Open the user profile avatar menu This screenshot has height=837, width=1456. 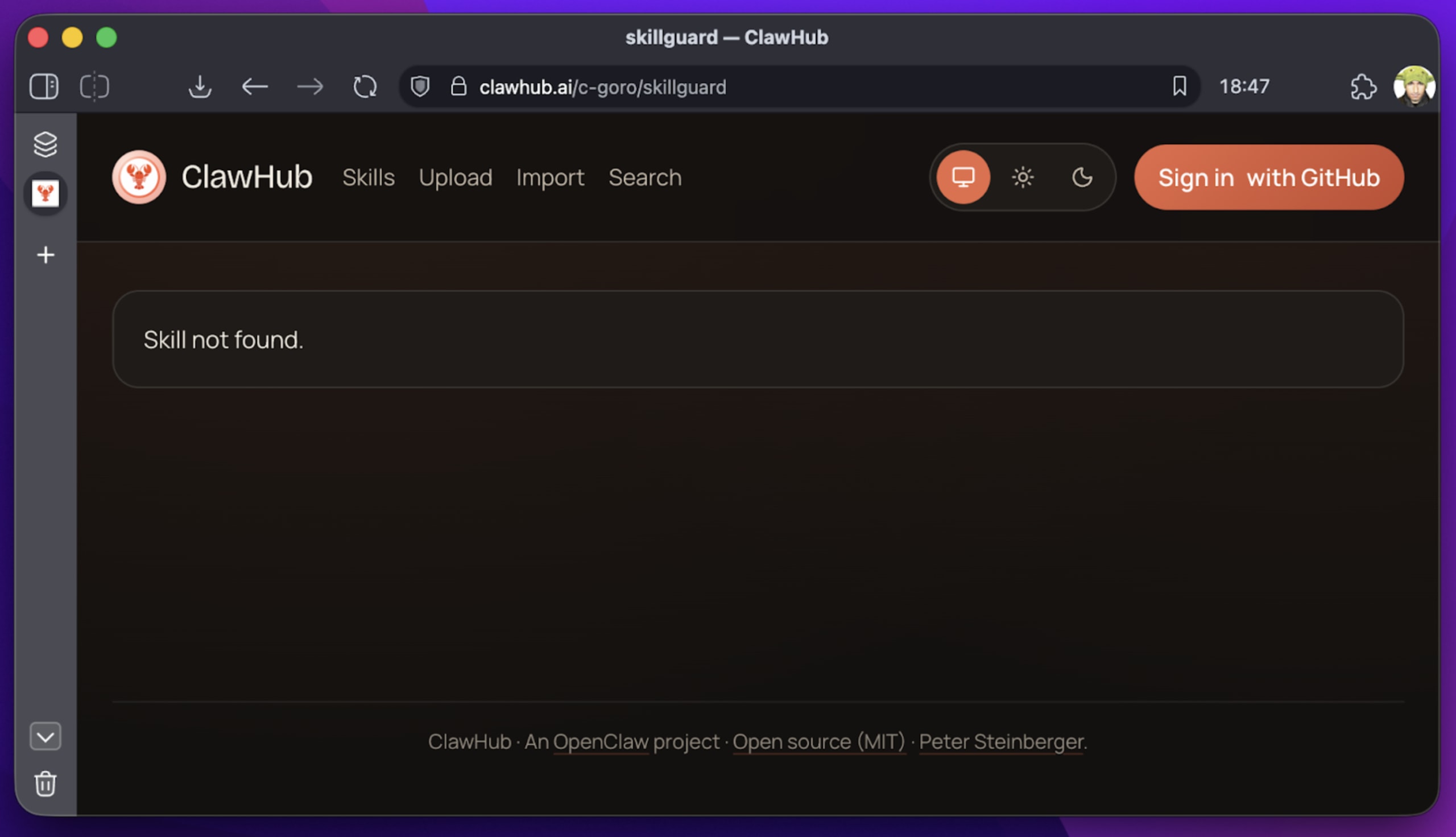(1413, 87)
